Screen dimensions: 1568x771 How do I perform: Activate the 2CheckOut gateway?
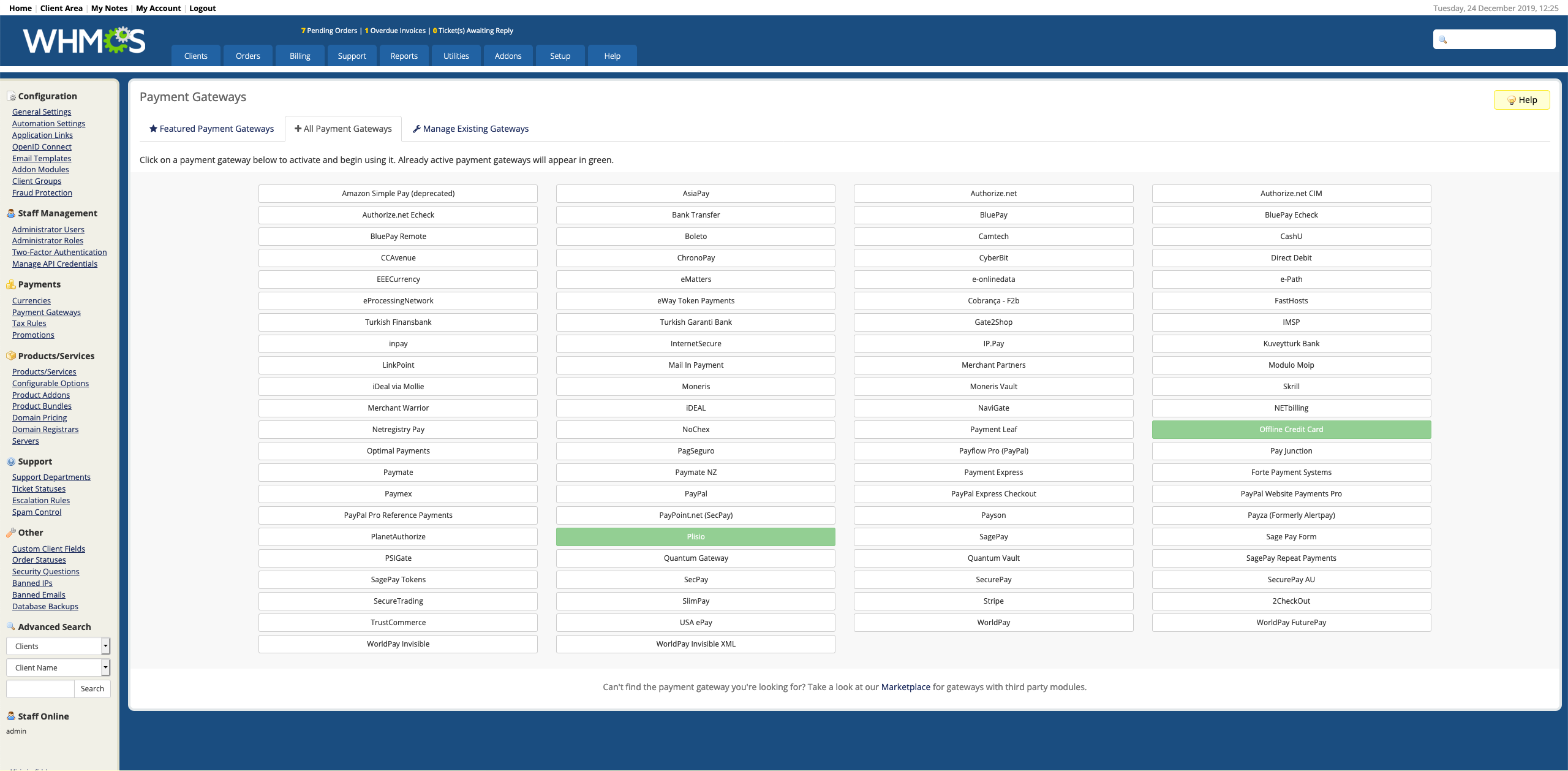point(1291,601)
